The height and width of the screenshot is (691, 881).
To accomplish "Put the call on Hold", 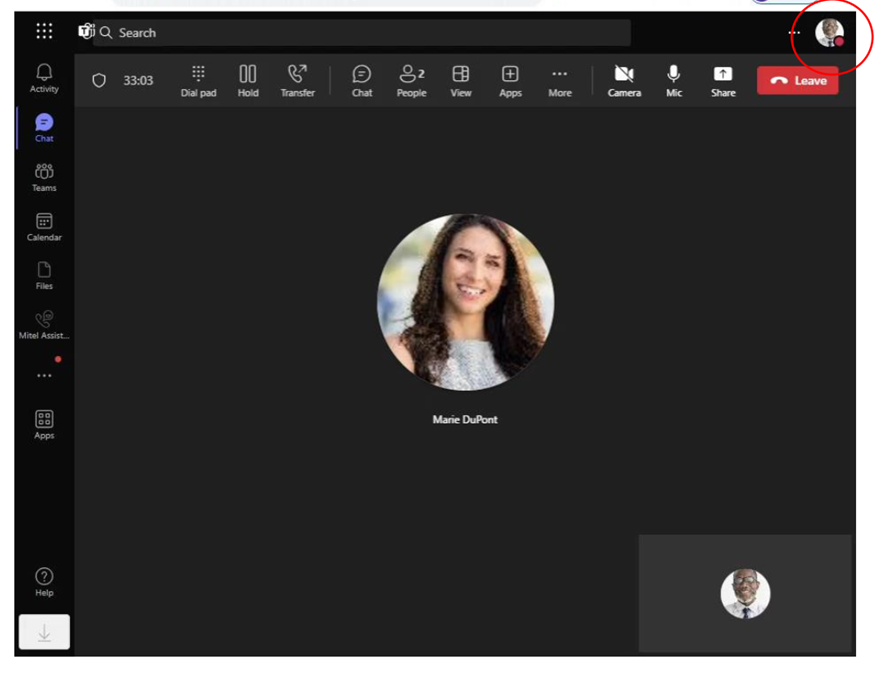I will click(x=247, y=80).
